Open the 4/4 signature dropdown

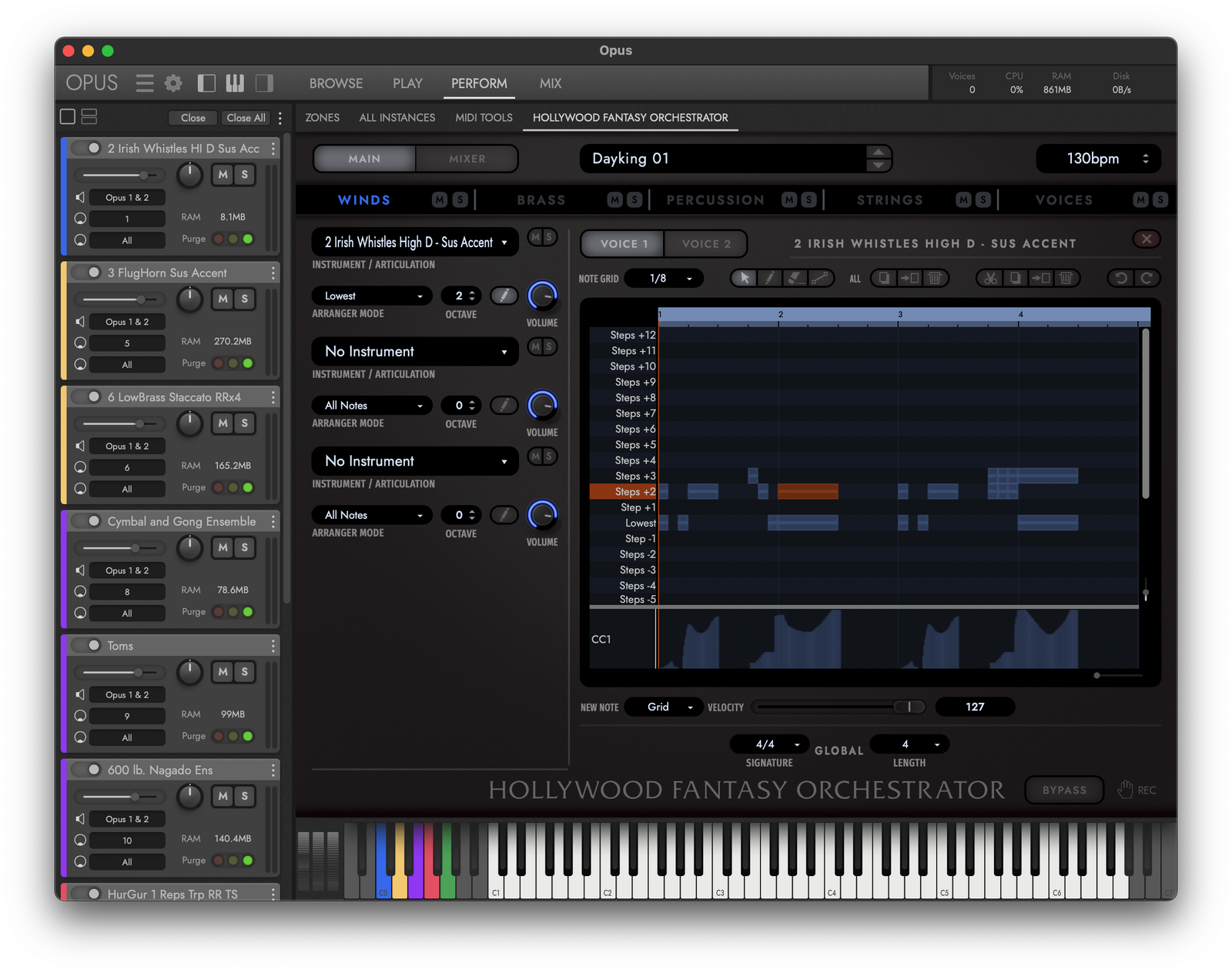coord(768,744)
